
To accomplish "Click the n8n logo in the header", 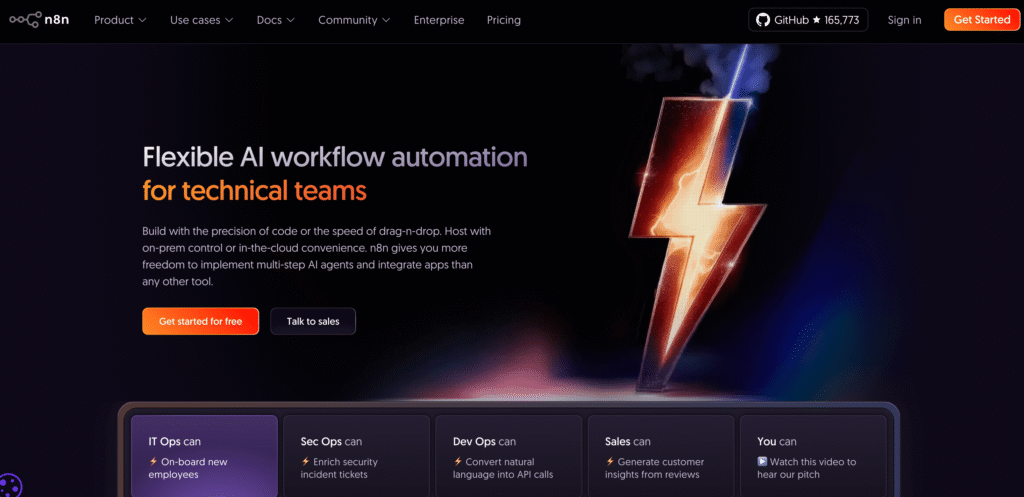I will [41, 20].
